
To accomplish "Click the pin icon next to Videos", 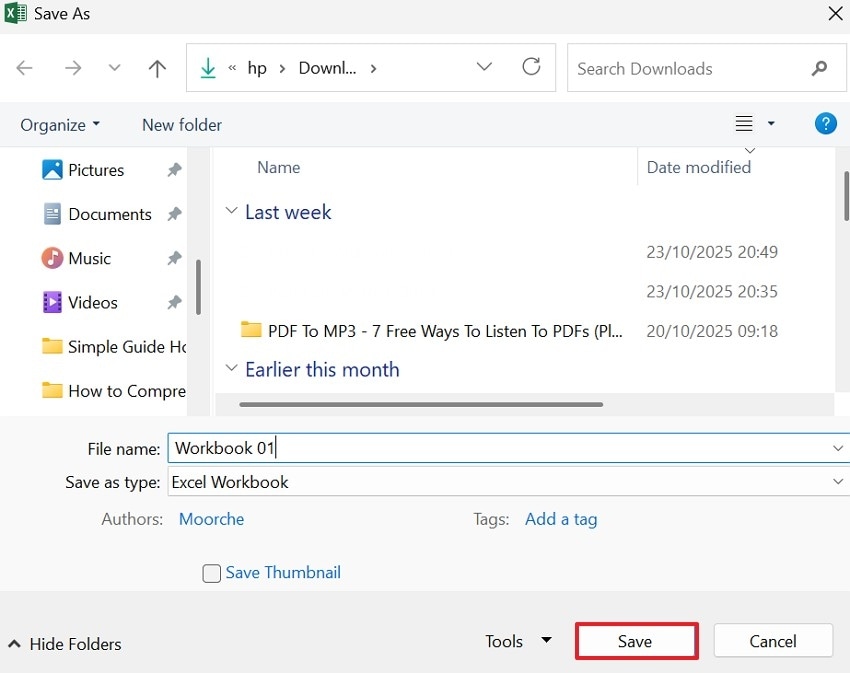I will coord(174,303).
